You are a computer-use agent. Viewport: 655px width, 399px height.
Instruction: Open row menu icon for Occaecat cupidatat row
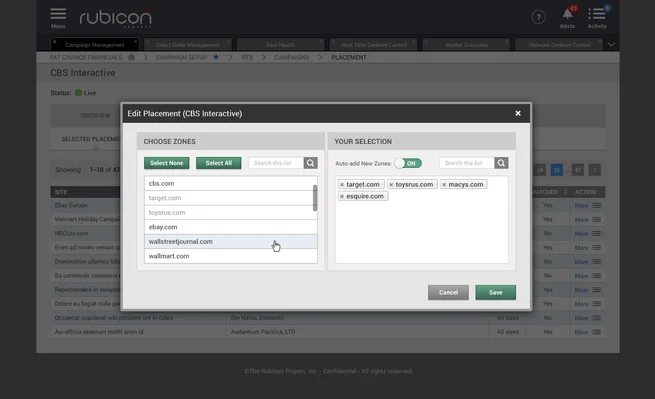tap(597, 318)
